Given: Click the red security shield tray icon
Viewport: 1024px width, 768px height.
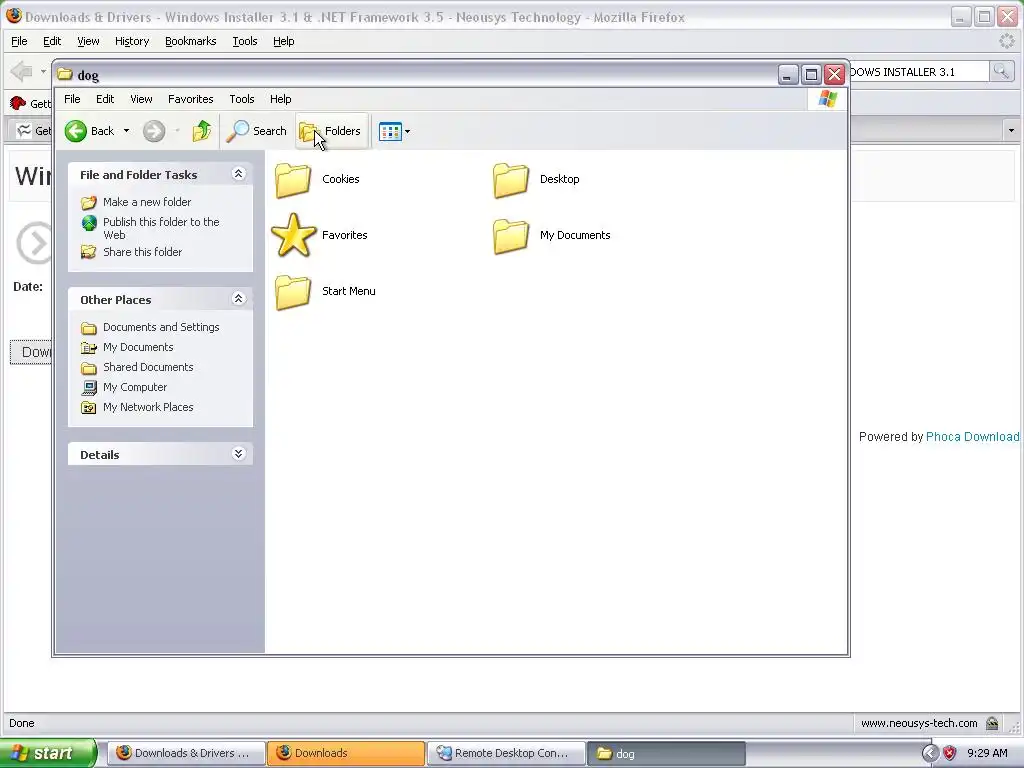Looking at the screenshot, I should point(950,753).
